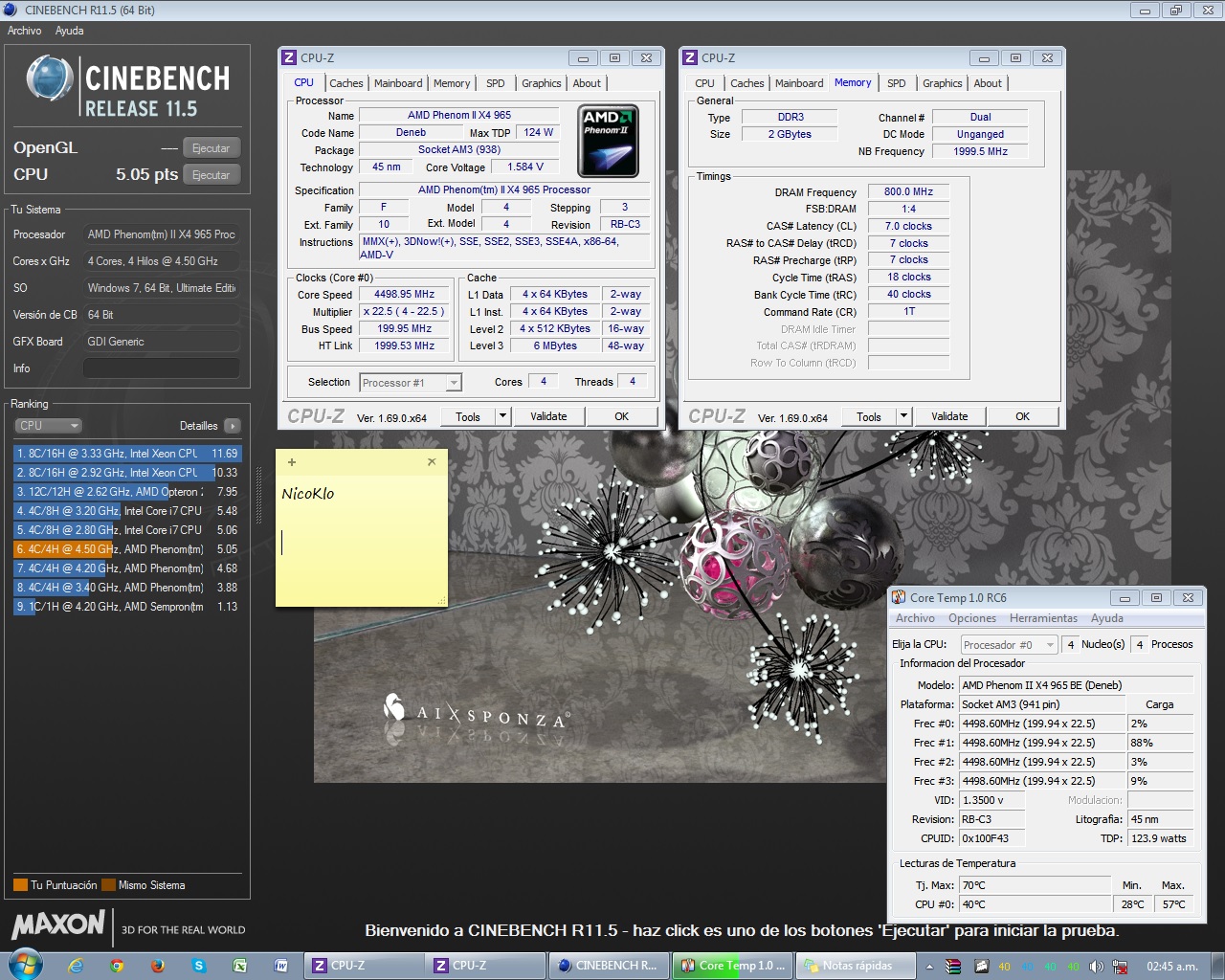Delete the NicoKlo sticky note
The height and width of the screenshot is (980, 1225).
click(432, 461)
